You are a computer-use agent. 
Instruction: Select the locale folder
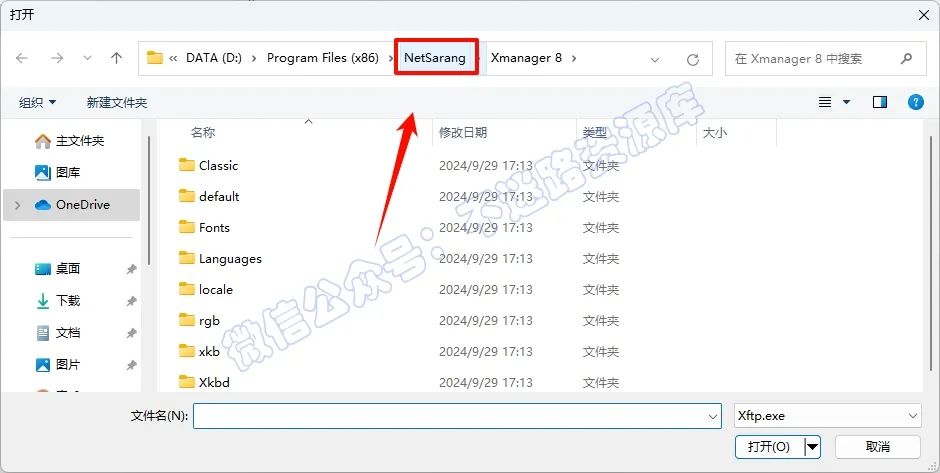point(216,290)
